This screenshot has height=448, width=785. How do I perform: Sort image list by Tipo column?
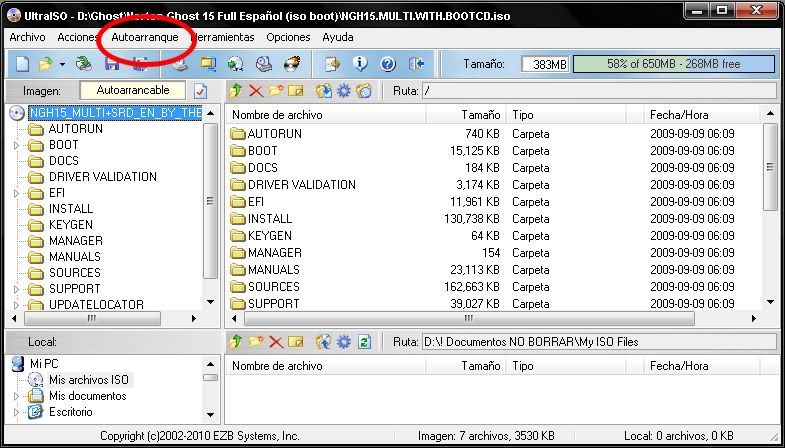pyautogui.click(x=566, y=115)
